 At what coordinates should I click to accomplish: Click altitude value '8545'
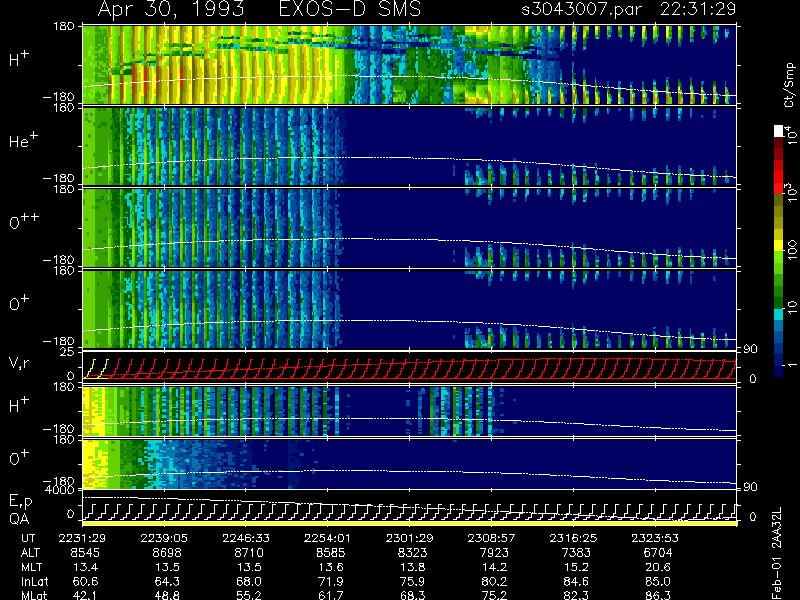(85, 553)
